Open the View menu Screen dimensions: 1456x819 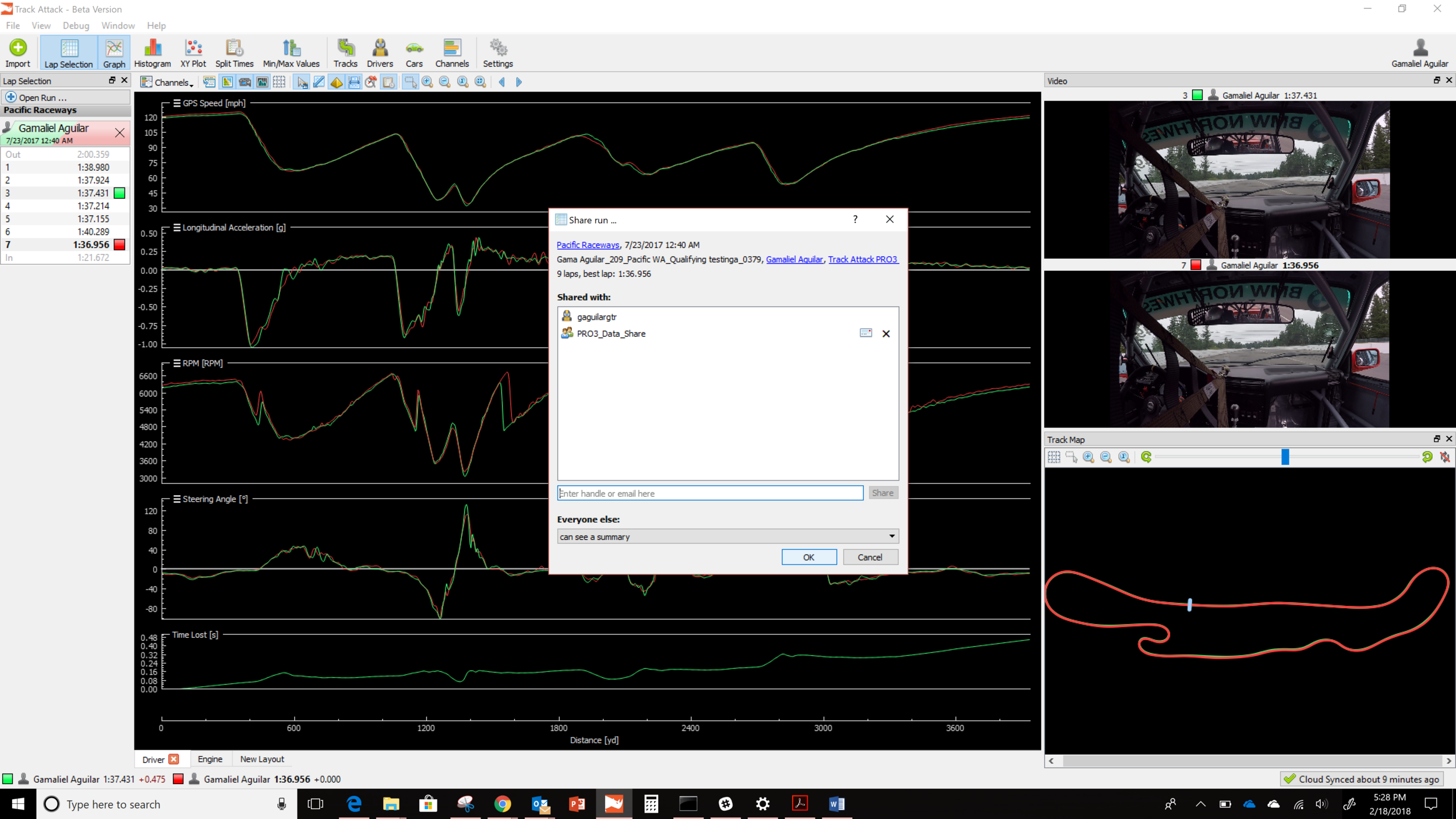click(41, 26)
